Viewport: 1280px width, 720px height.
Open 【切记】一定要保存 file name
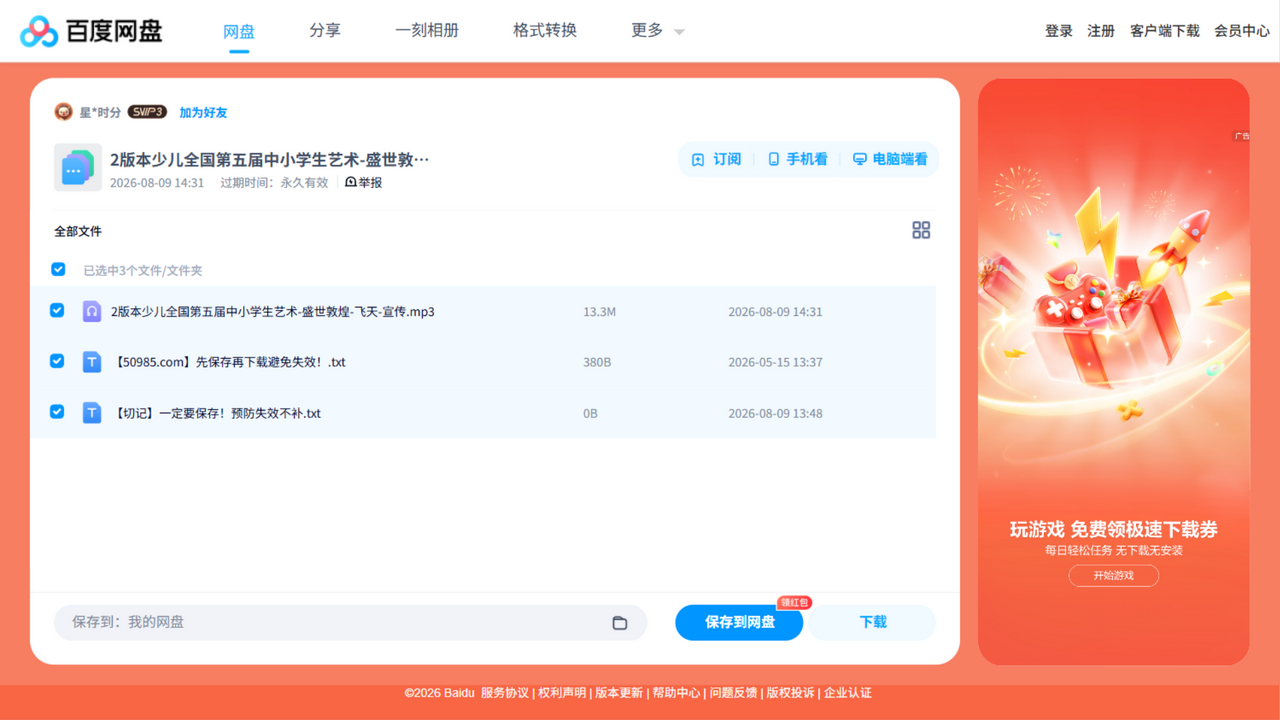point(216,413)
